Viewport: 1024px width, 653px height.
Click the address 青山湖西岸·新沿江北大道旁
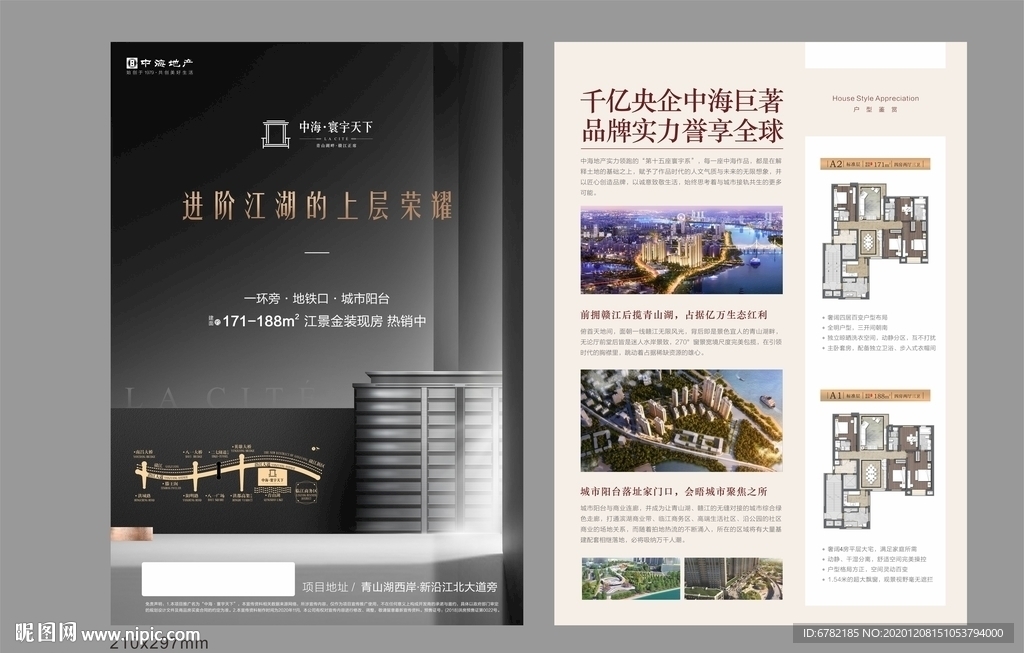coord(429,587)
